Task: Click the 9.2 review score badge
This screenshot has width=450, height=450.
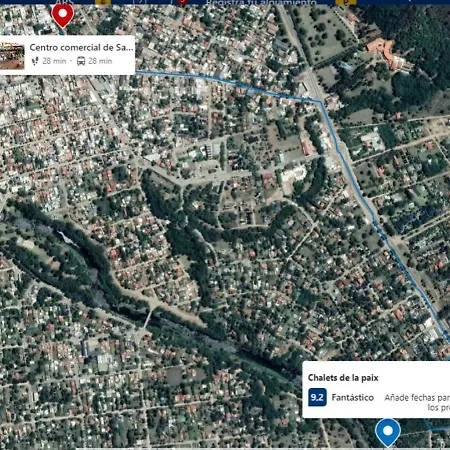Action: click(317, 397)
